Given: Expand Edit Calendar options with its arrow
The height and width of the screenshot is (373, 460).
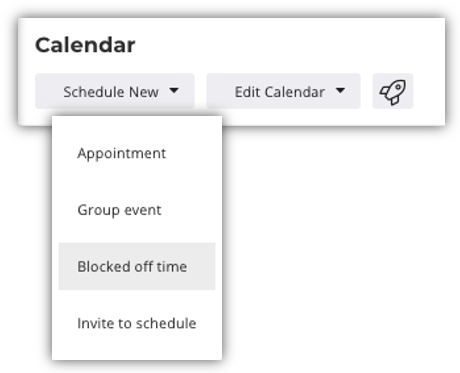Looking at the screenshot, I should (340, 90).
